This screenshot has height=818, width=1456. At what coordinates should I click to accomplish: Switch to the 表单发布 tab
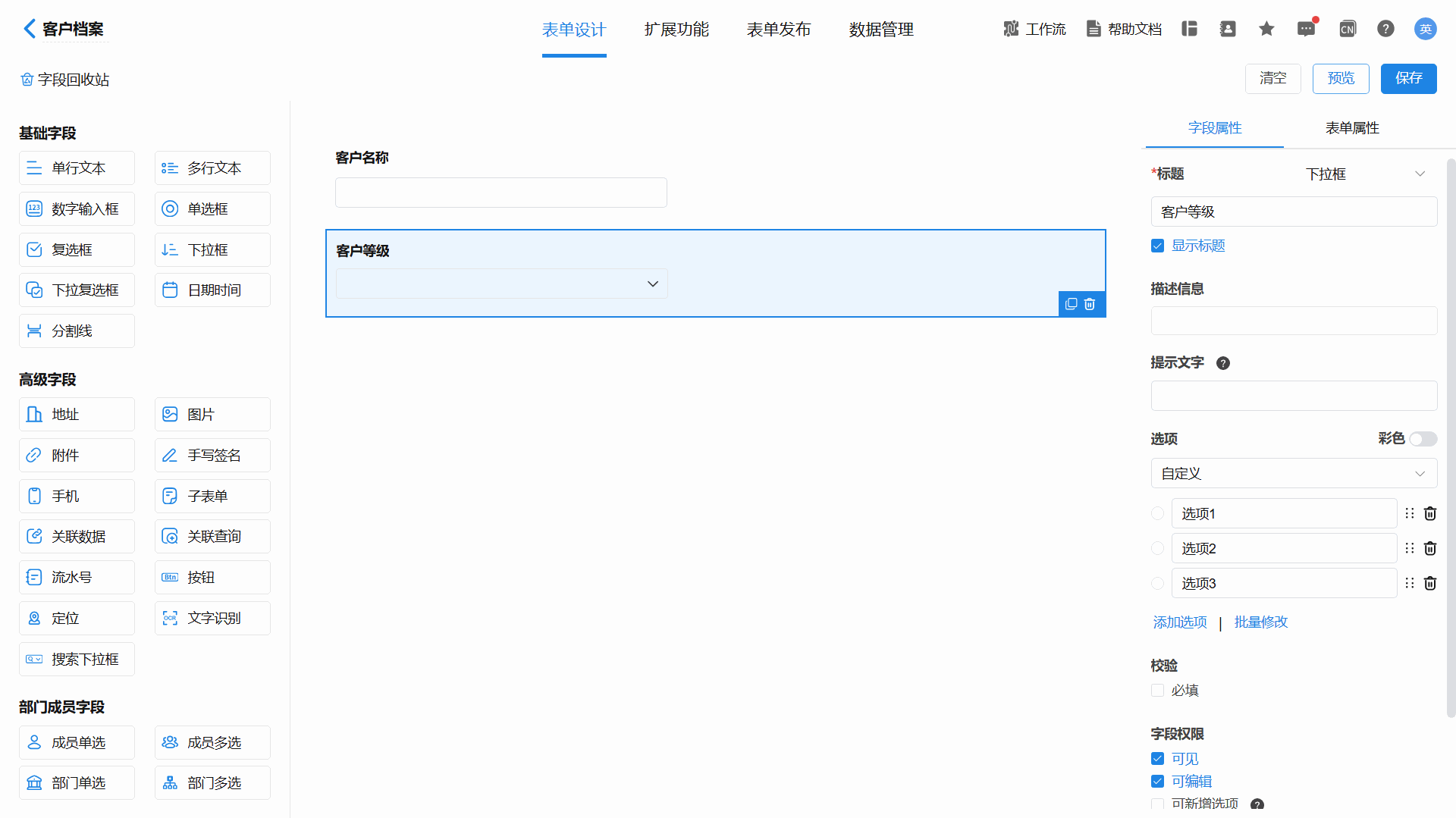[x=779, y=30]
